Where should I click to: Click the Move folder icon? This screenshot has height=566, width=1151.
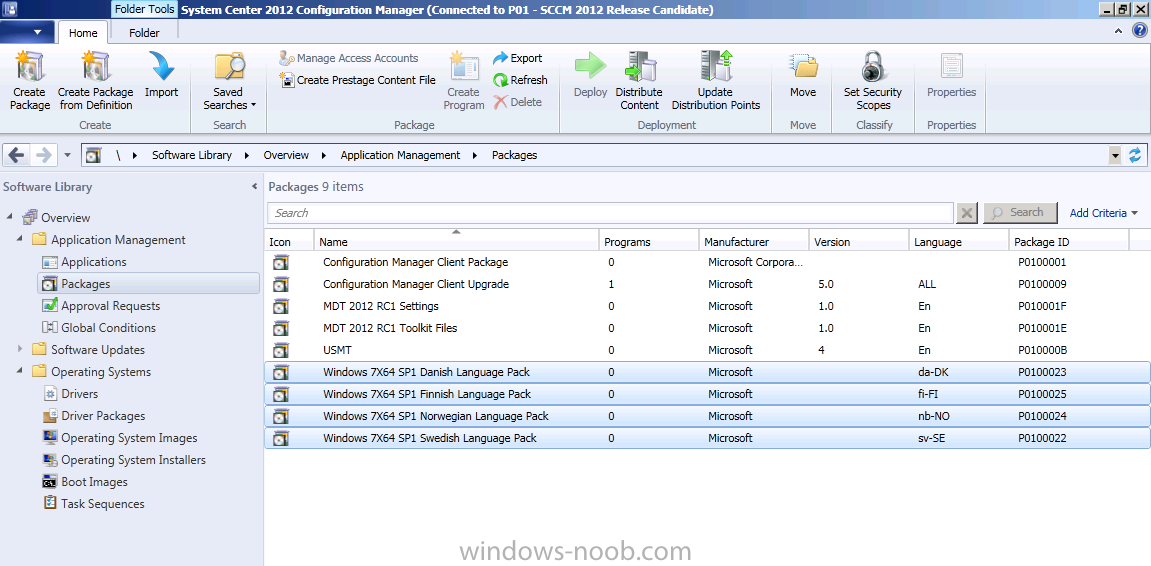coord(803,66)
